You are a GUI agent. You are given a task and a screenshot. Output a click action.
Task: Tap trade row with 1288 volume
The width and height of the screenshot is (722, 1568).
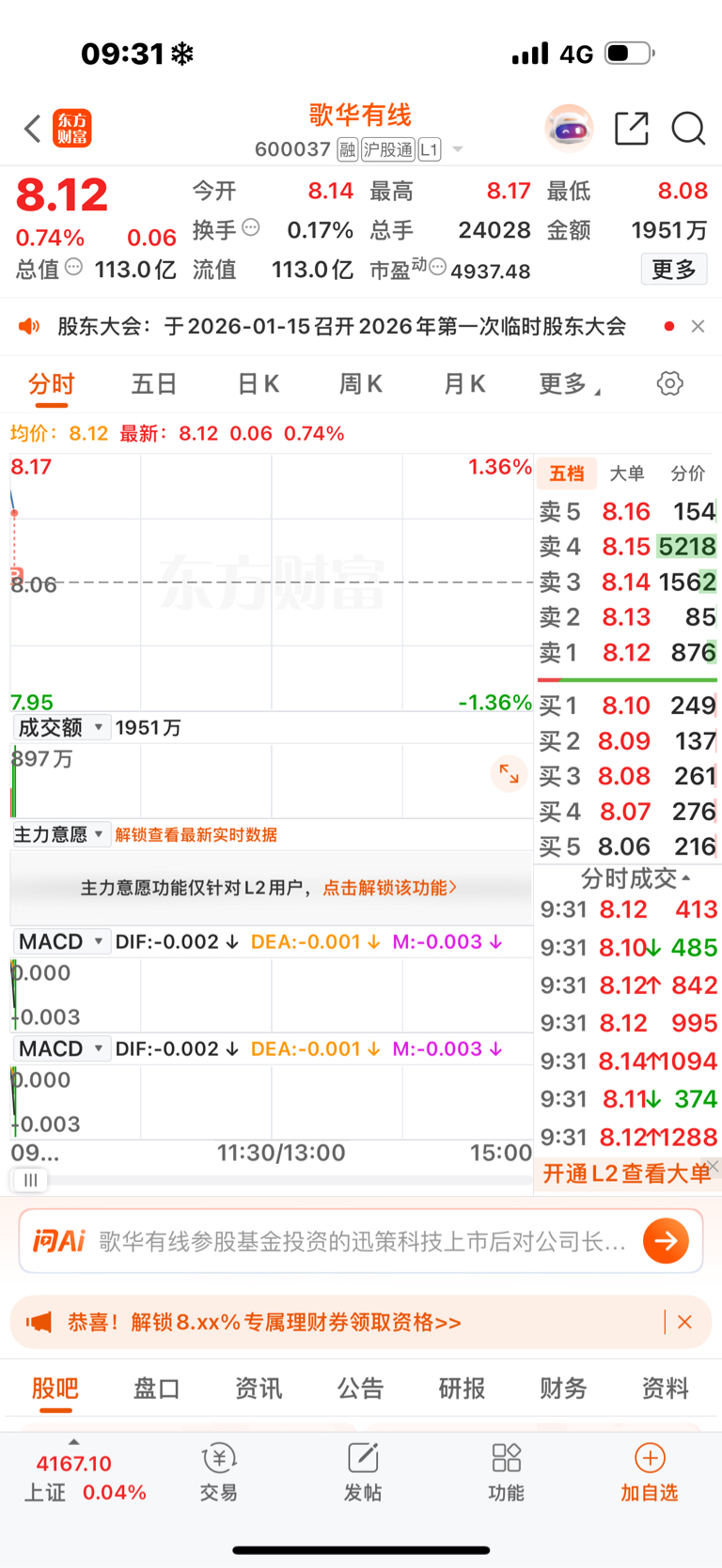coord(628,1137)
